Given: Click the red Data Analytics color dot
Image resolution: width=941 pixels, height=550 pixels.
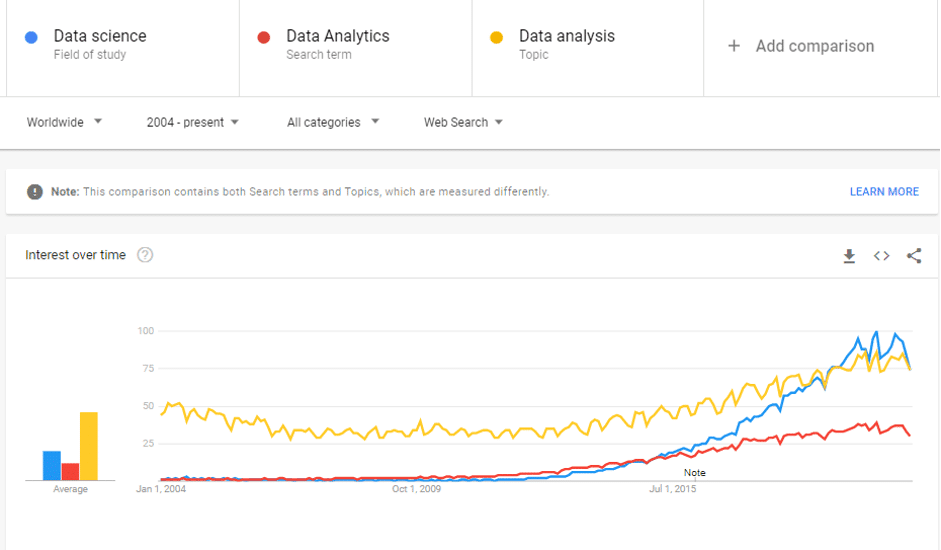Looking at the screenshot, I should 264,38.
